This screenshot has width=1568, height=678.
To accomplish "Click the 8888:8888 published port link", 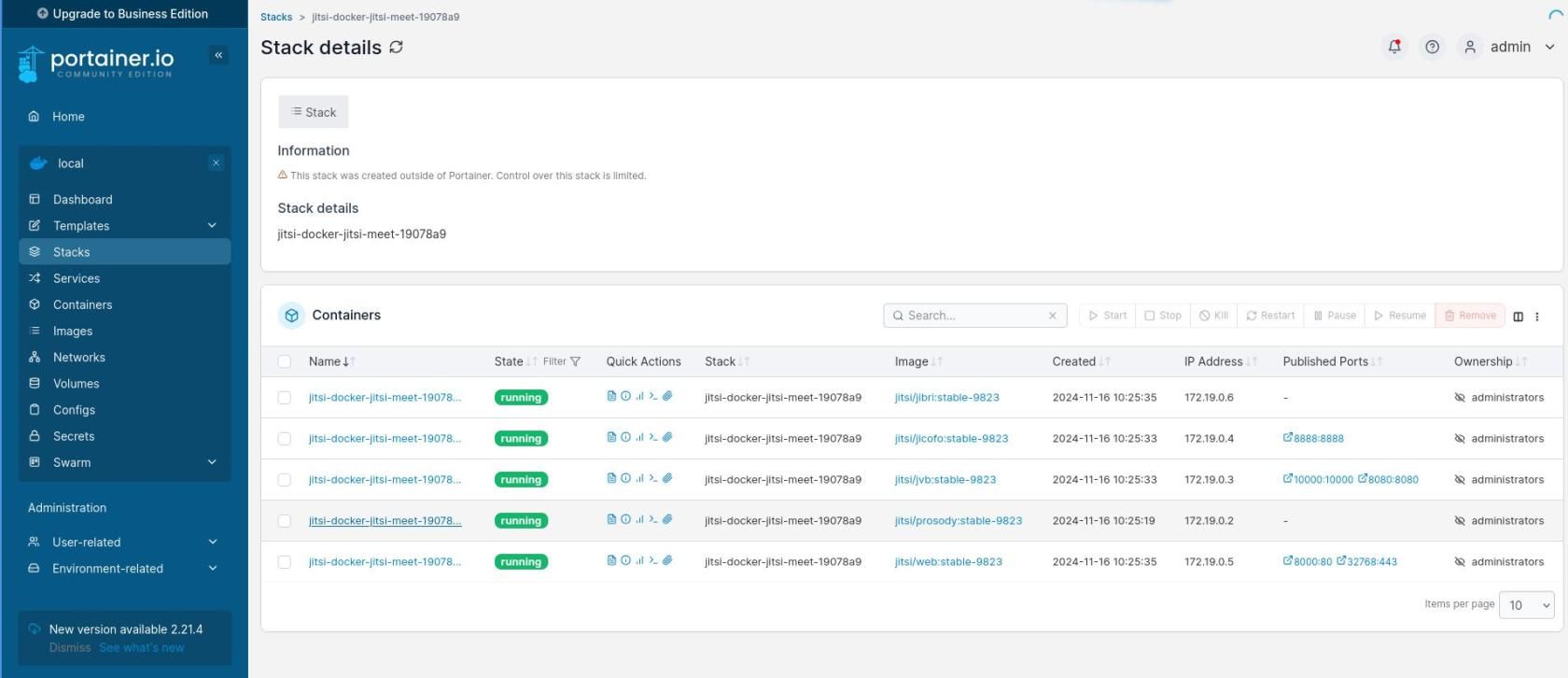I will pyautogui.click(x=1313, y=438).
